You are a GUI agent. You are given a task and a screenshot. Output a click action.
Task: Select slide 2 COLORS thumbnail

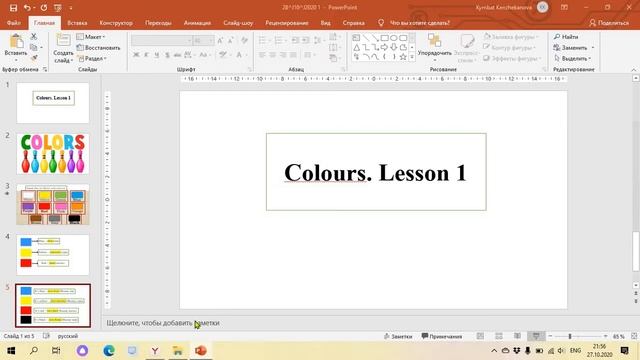[53, 153]
